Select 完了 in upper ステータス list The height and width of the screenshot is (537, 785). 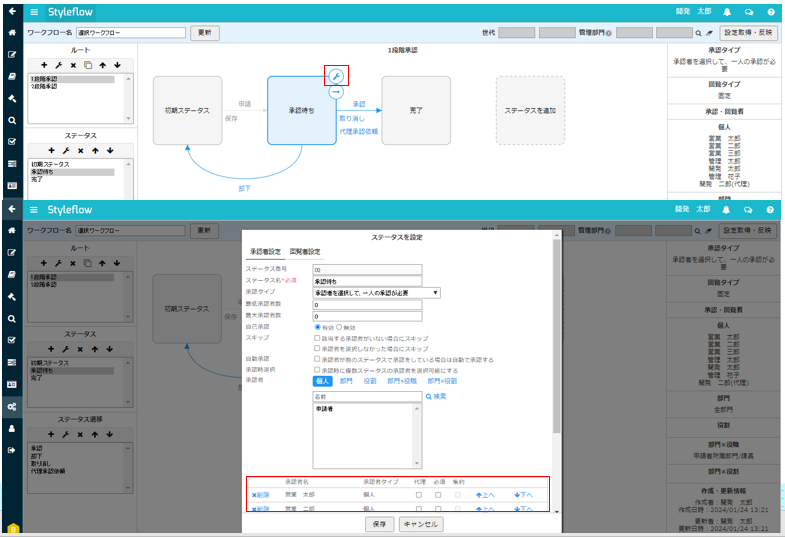point(37,179)
